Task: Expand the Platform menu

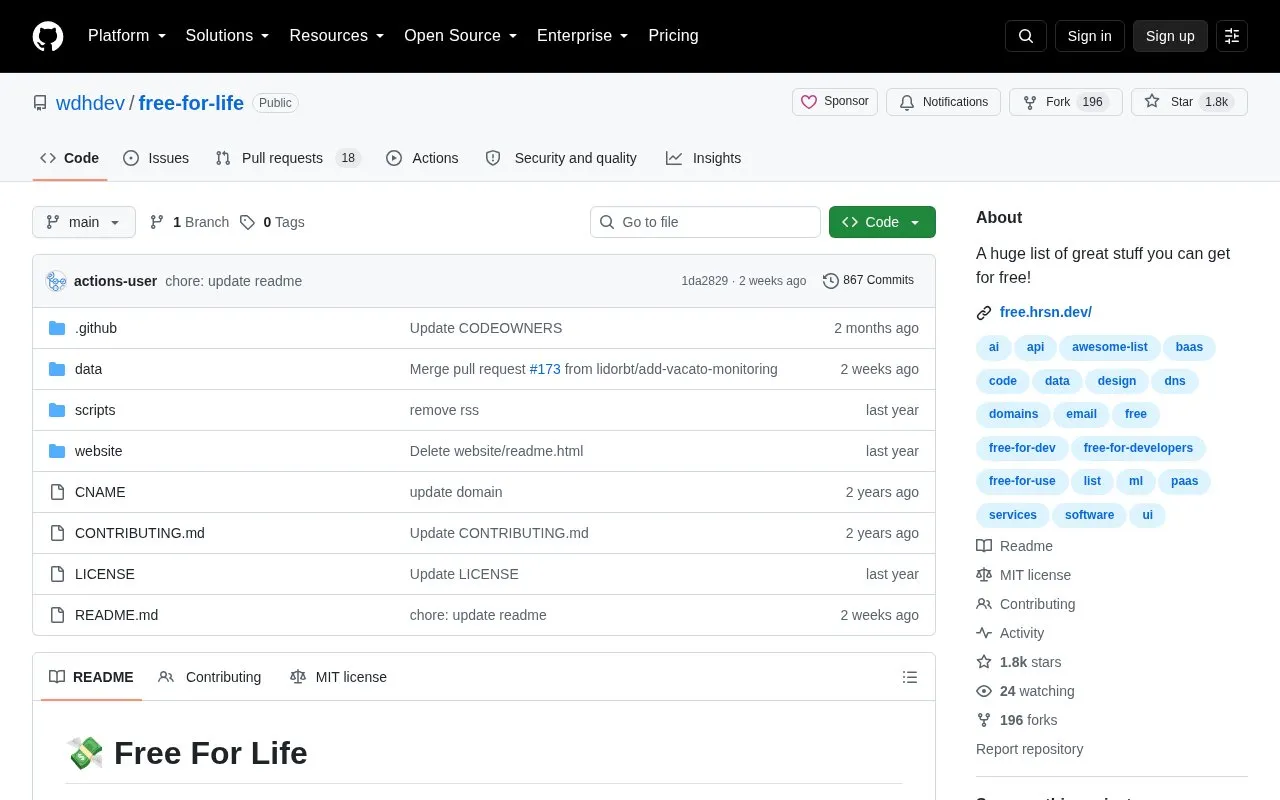Action: [127, 36]
